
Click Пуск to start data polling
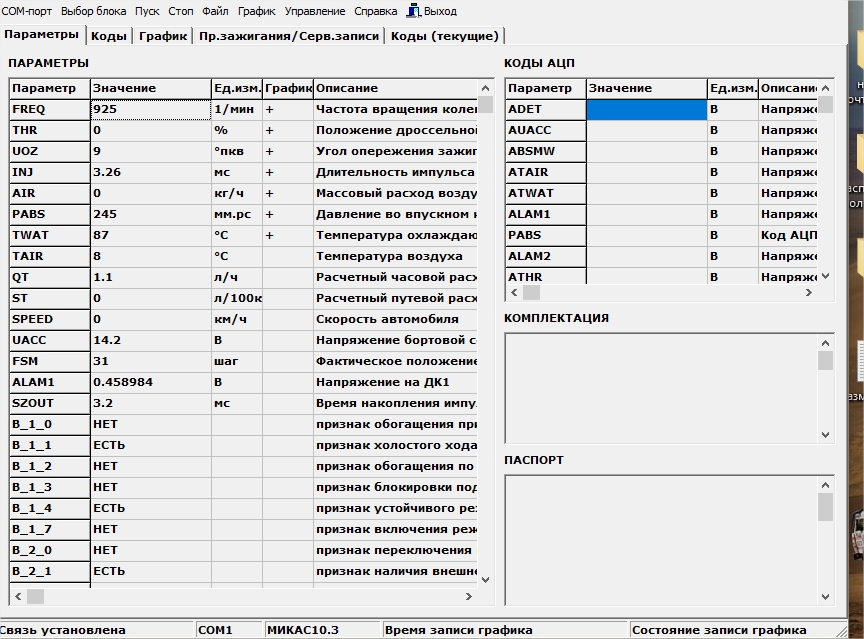[147, 11]
